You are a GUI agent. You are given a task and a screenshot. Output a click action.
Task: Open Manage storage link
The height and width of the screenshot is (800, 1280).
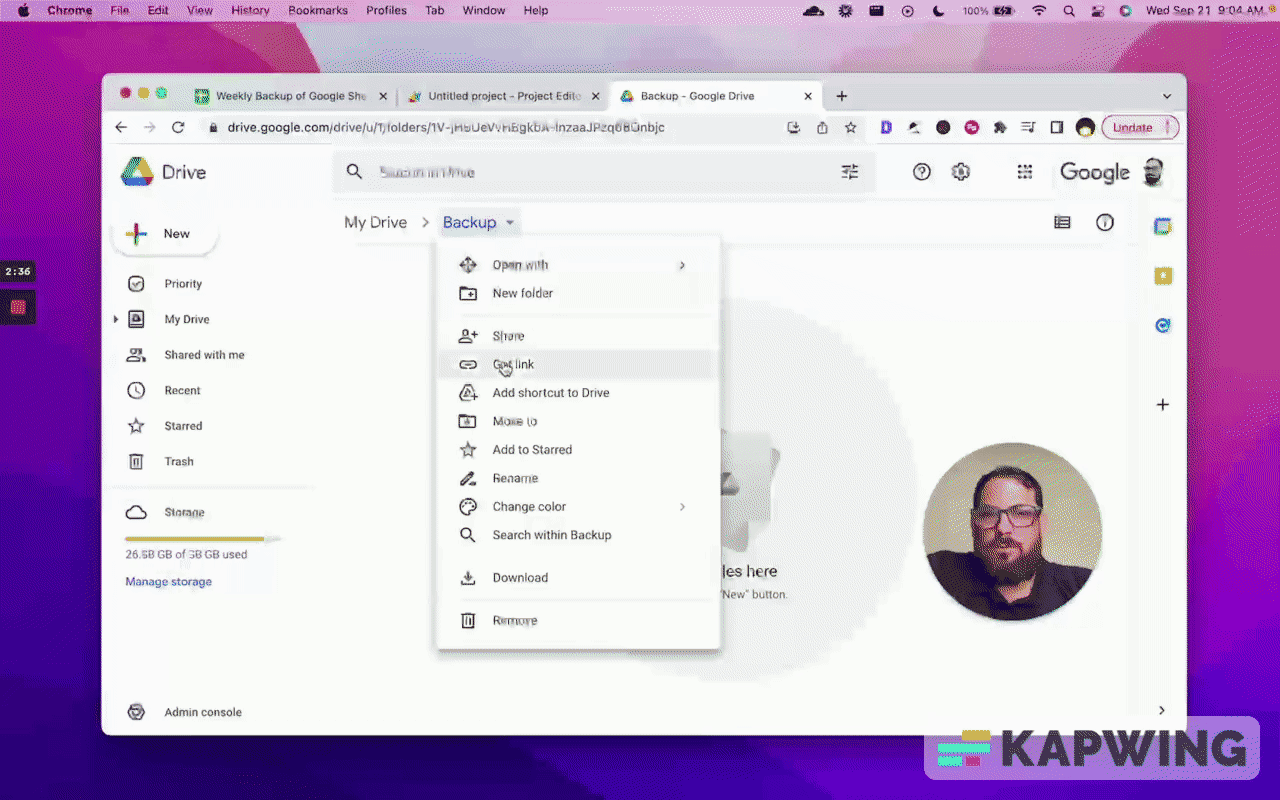168,582
